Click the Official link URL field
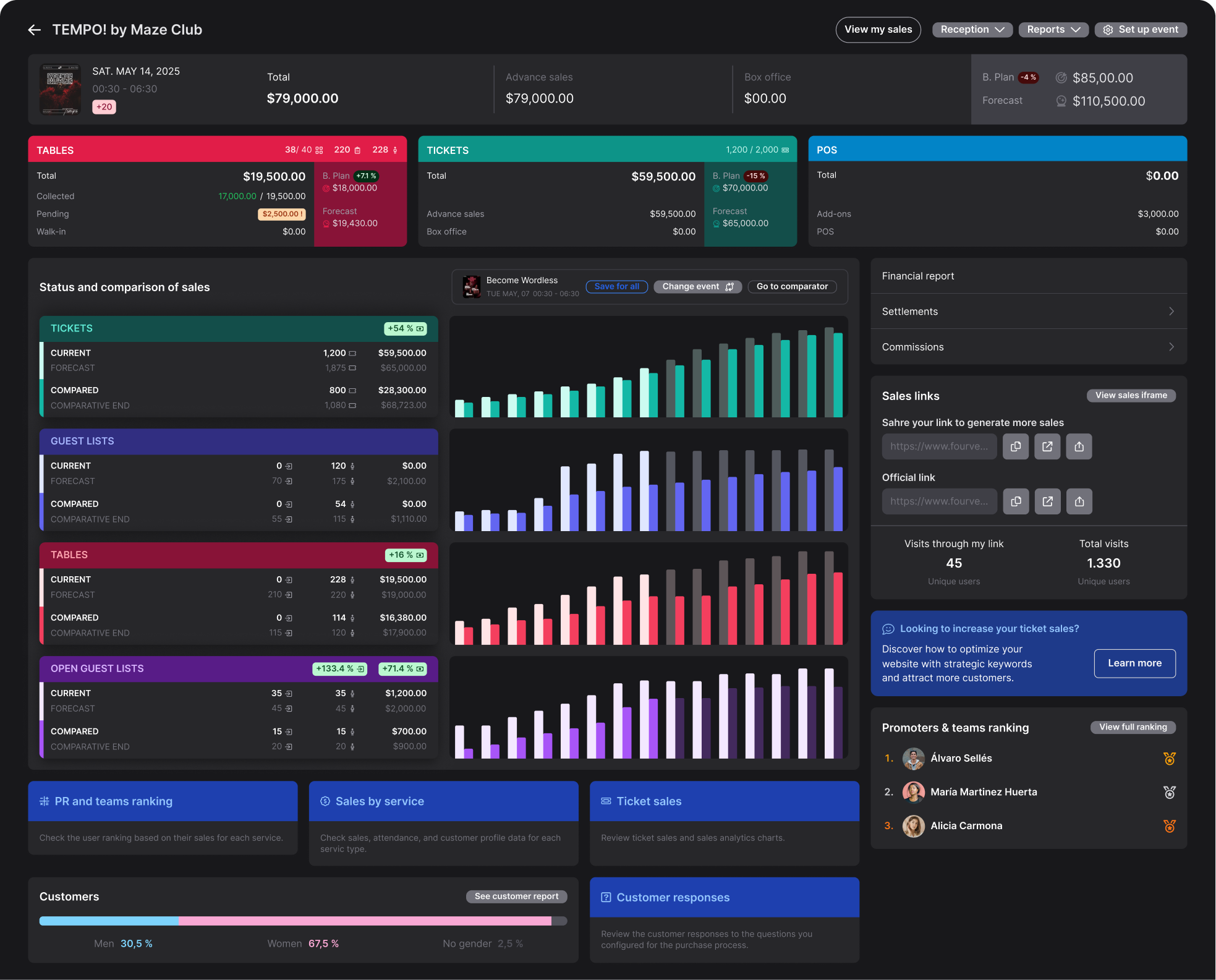Viewport: 1216px width, 980px height. click(x=939, y=501)
